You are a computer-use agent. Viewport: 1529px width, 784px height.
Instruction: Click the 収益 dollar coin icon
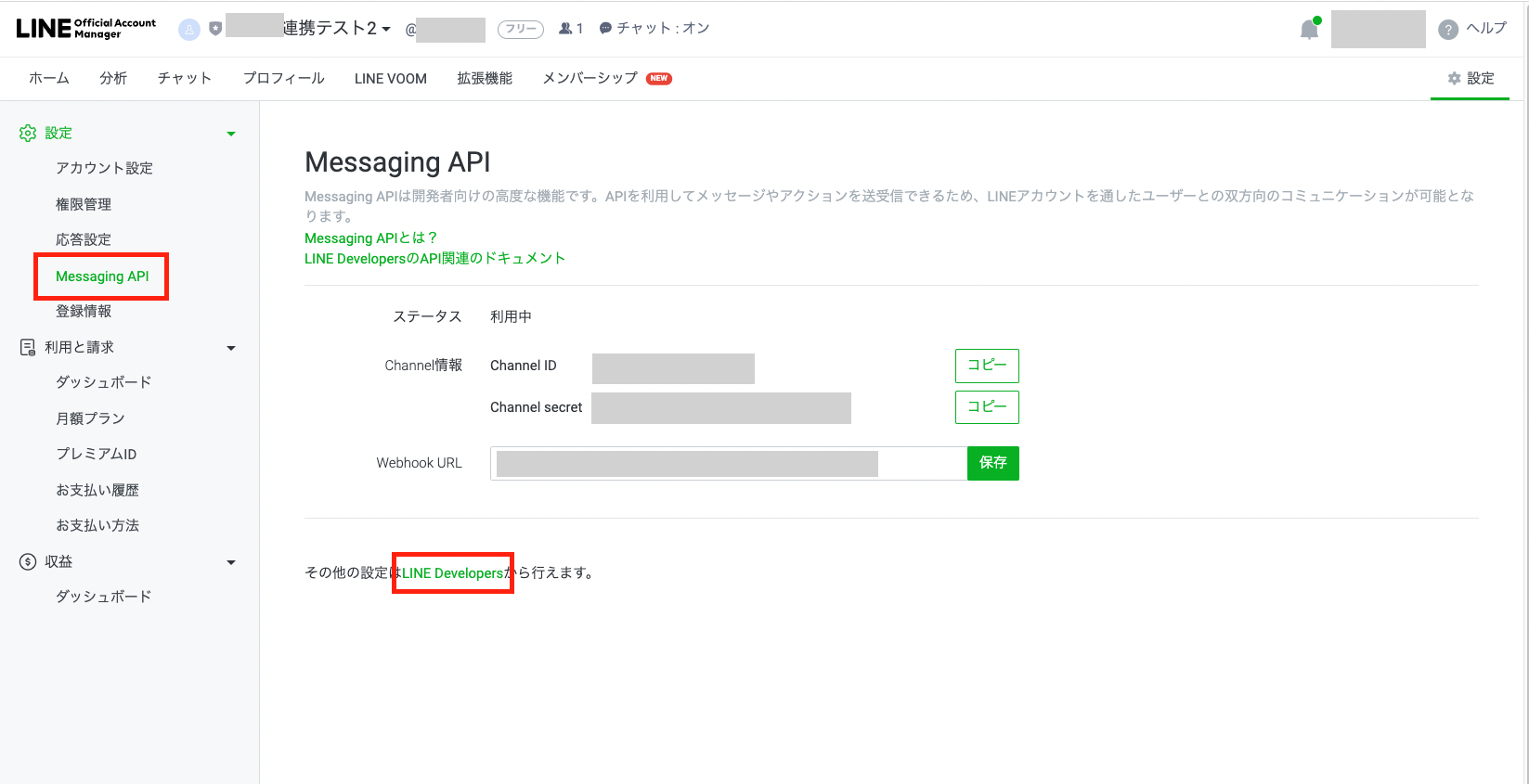coord(28,561)
